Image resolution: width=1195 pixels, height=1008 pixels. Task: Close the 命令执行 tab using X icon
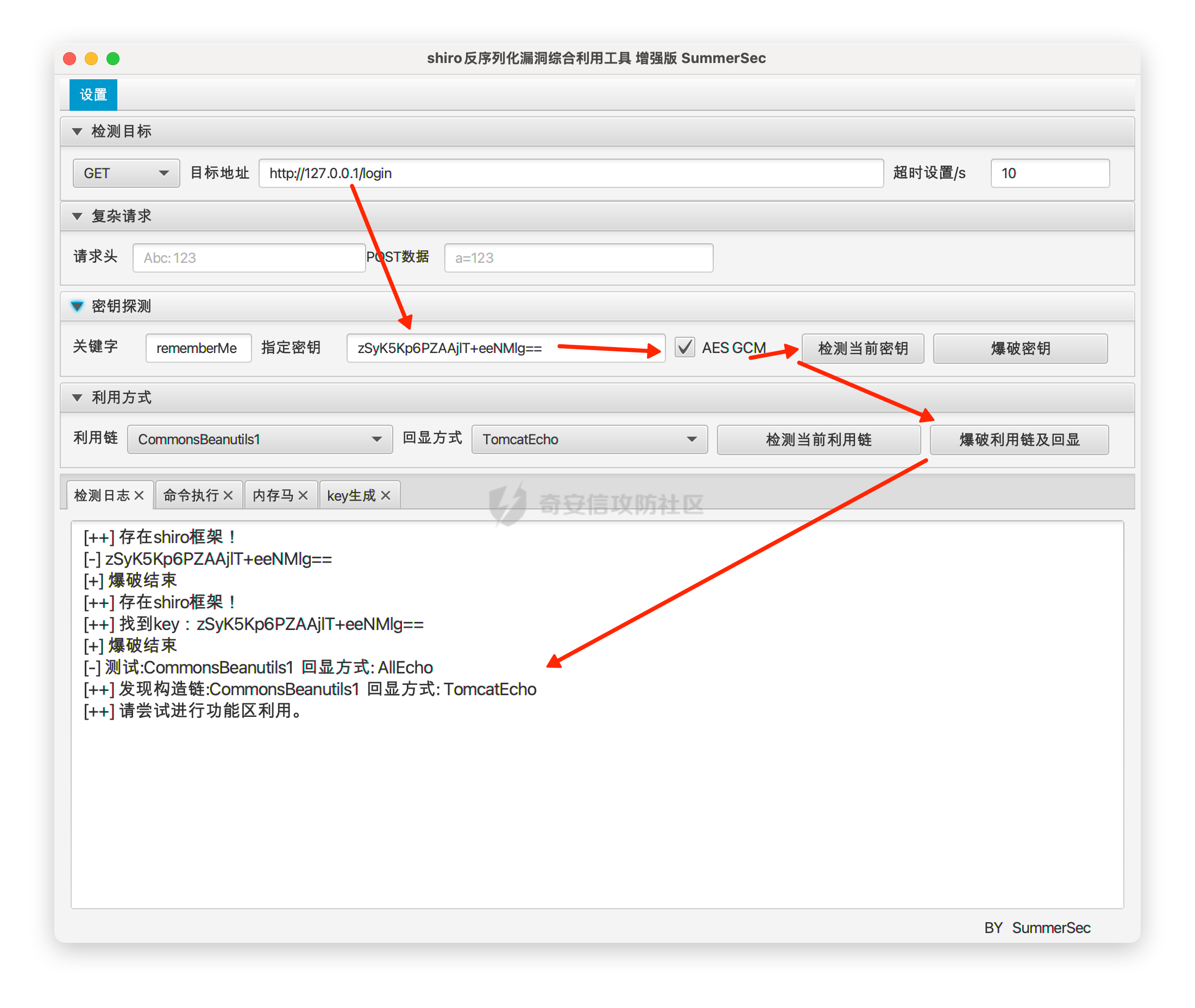pyautogui.click(x=228, y=495)
